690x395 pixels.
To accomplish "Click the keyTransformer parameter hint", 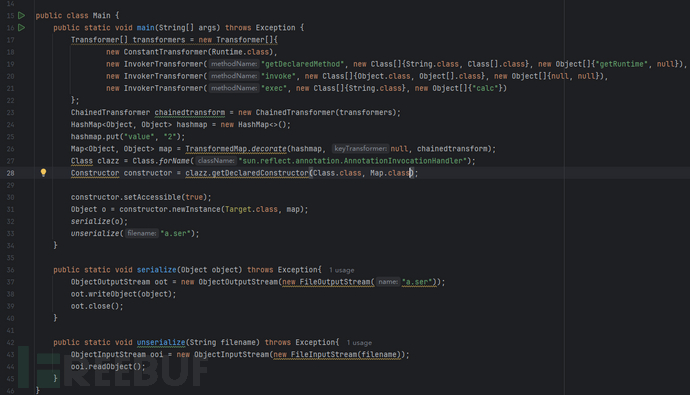I will tap(360, 149).
